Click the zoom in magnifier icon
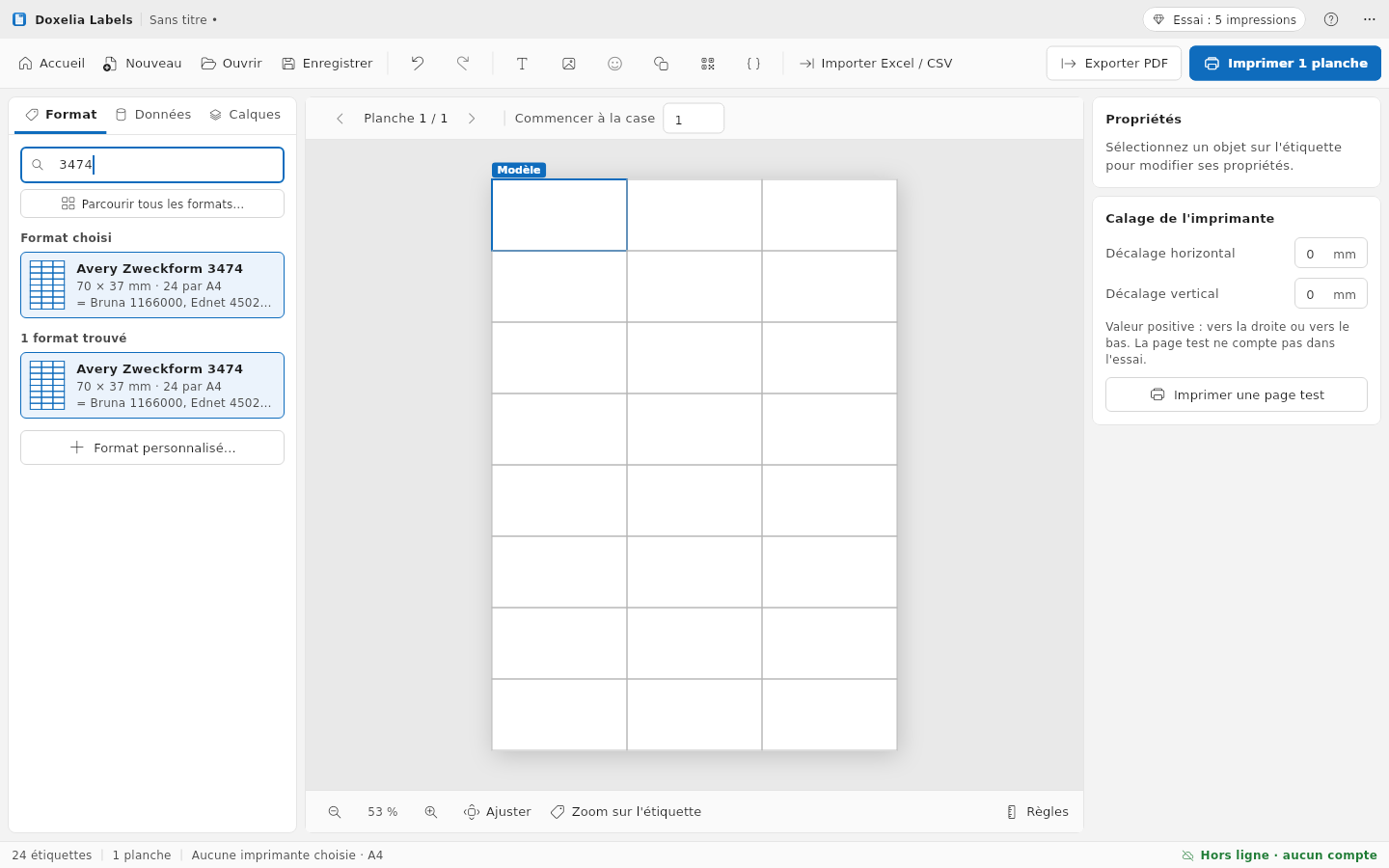1389x868 pixels. pos(431,812)
